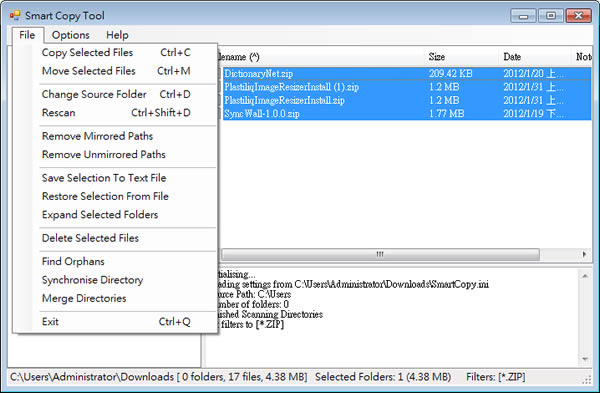
Task: Choose Save Selection To Text File
Action: pyautogui.click(x=116, y=178)
